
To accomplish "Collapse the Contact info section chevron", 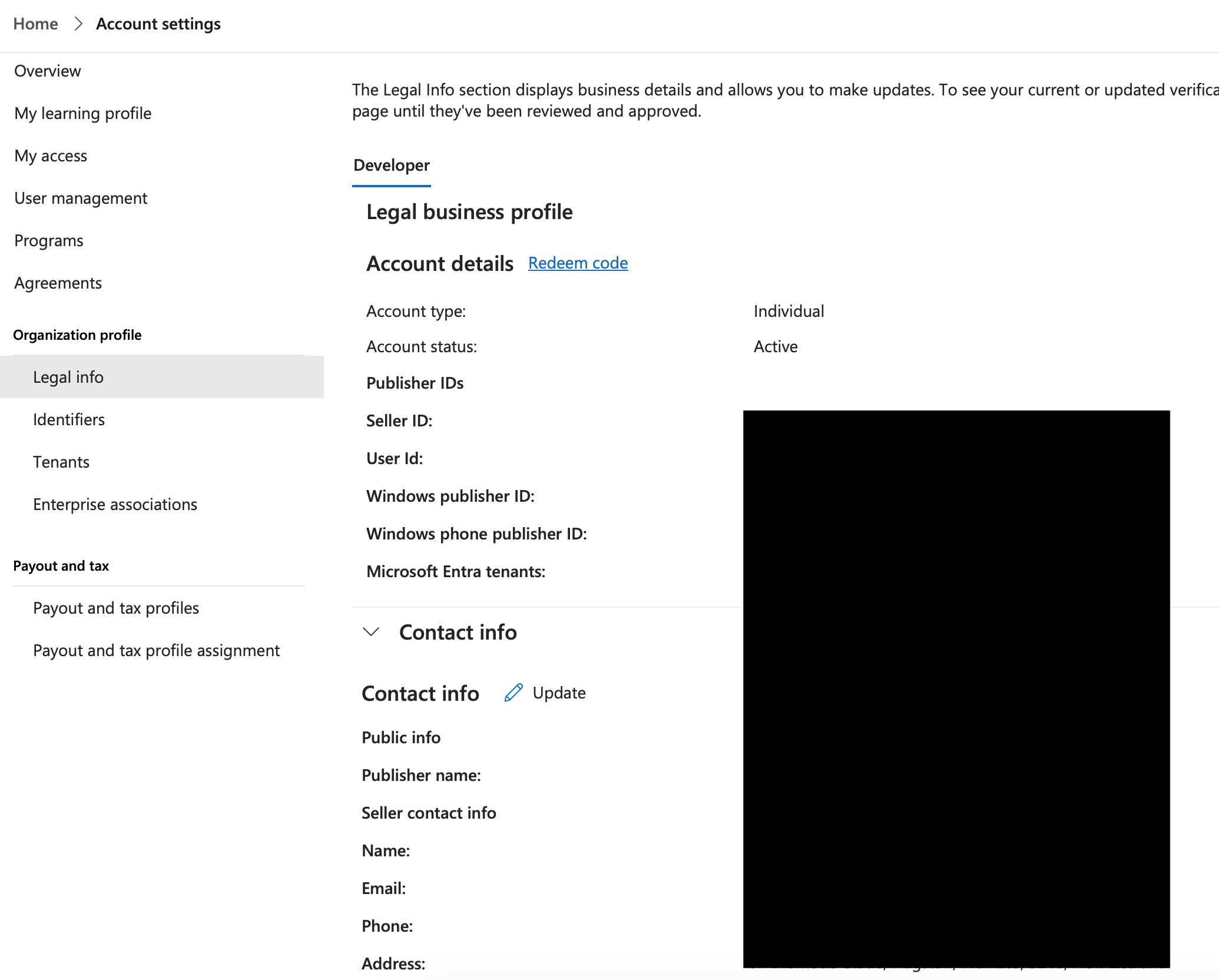I will (x=371, y=632).
